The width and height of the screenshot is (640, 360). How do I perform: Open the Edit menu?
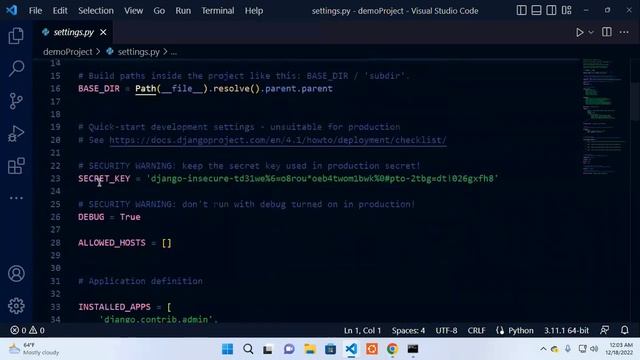pos(60,11)
